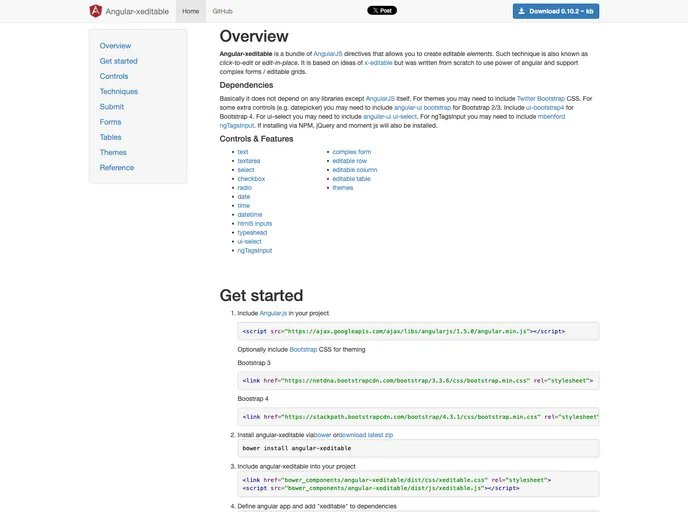The height and width of the screenshot is (512, 688).
Task: Click the select control link
Action: [x=246, y=170]
